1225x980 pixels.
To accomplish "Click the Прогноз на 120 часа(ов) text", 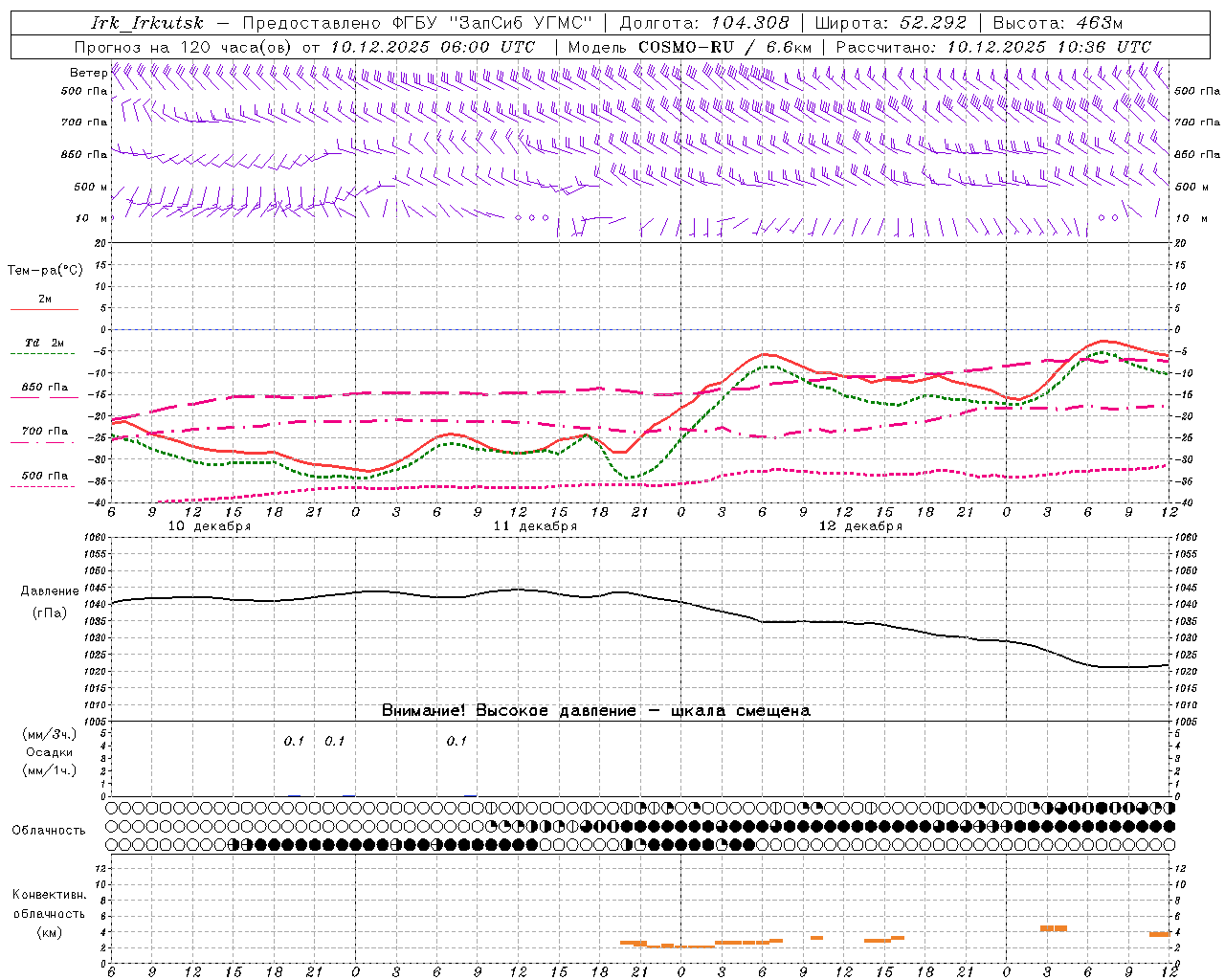I will click(x=185, y=46).
